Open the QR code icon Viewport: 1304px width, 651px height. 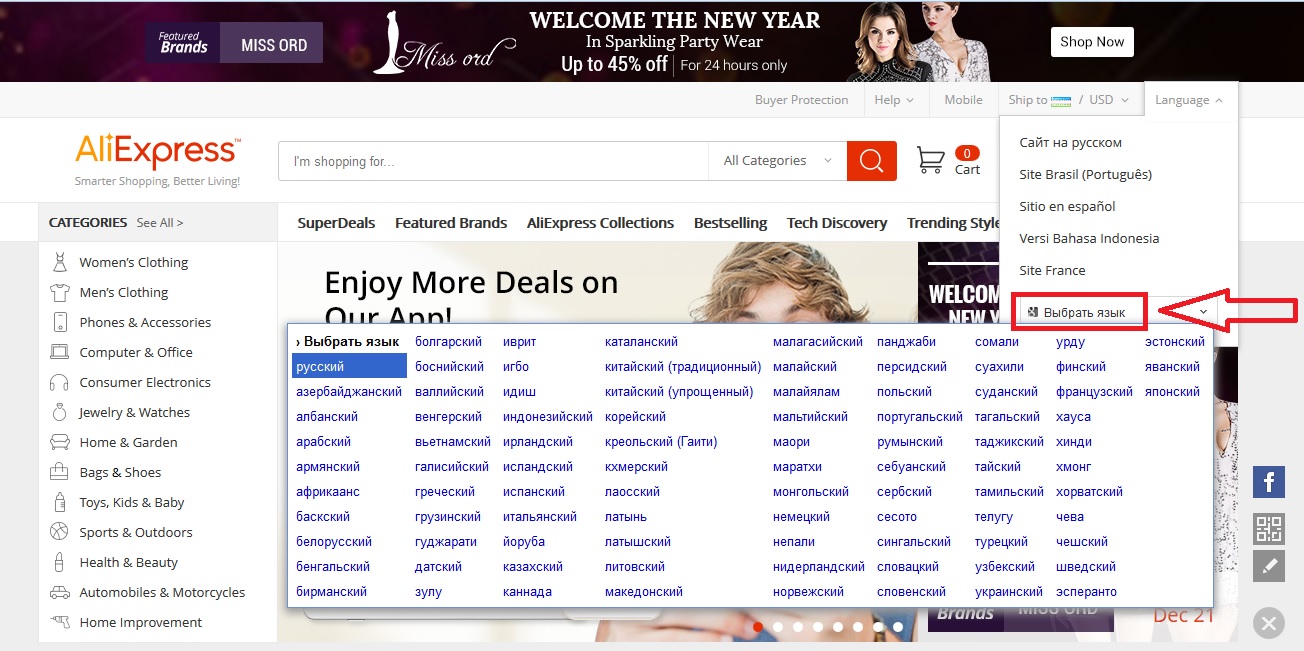pos(1269,529)
